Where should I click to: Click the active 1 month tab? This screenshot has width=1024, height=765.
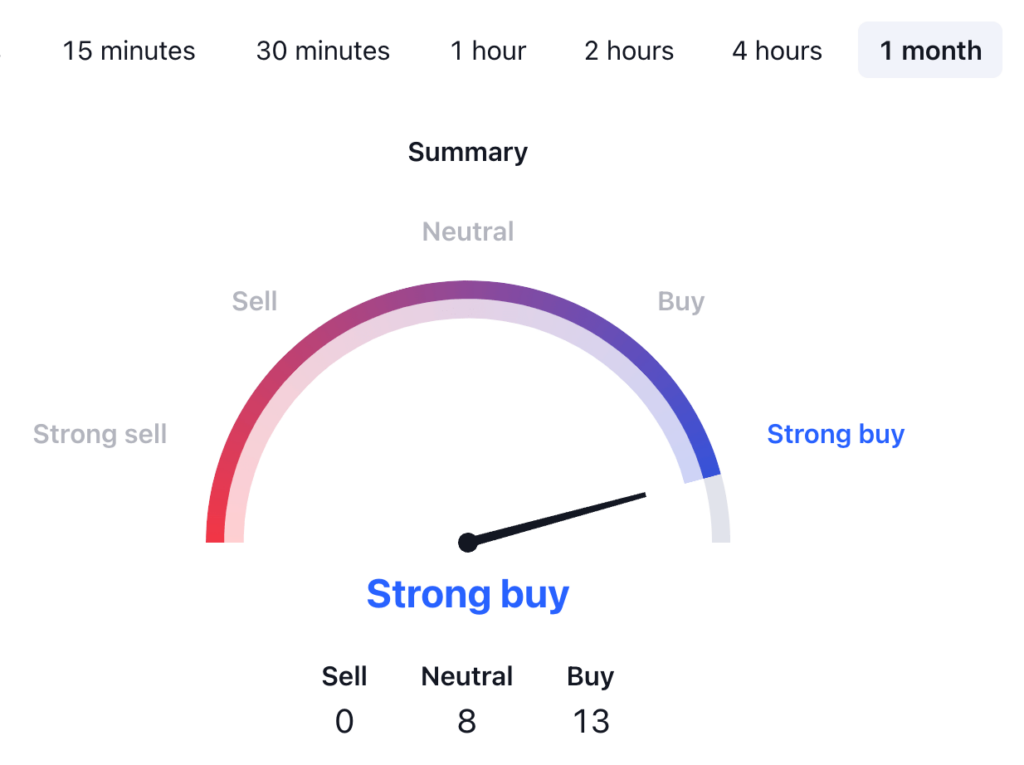[x=930, y=51]
